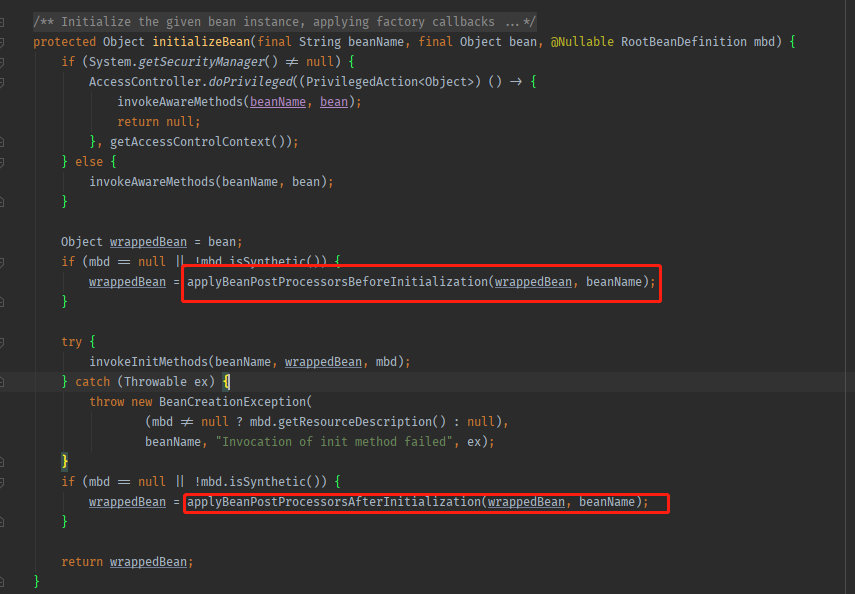Viewport: 855px width, 594px height.
Task: Click wrappedBean in 'Object wrappedBean = bean' declaration
Action: tap(148, 242)
